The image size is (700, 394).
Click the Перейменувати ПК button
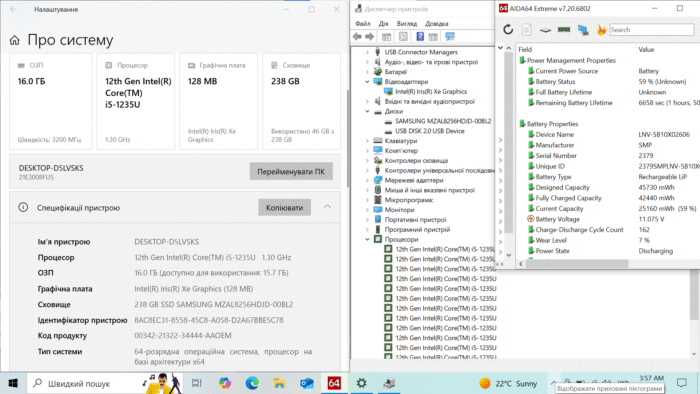point(291,171)
